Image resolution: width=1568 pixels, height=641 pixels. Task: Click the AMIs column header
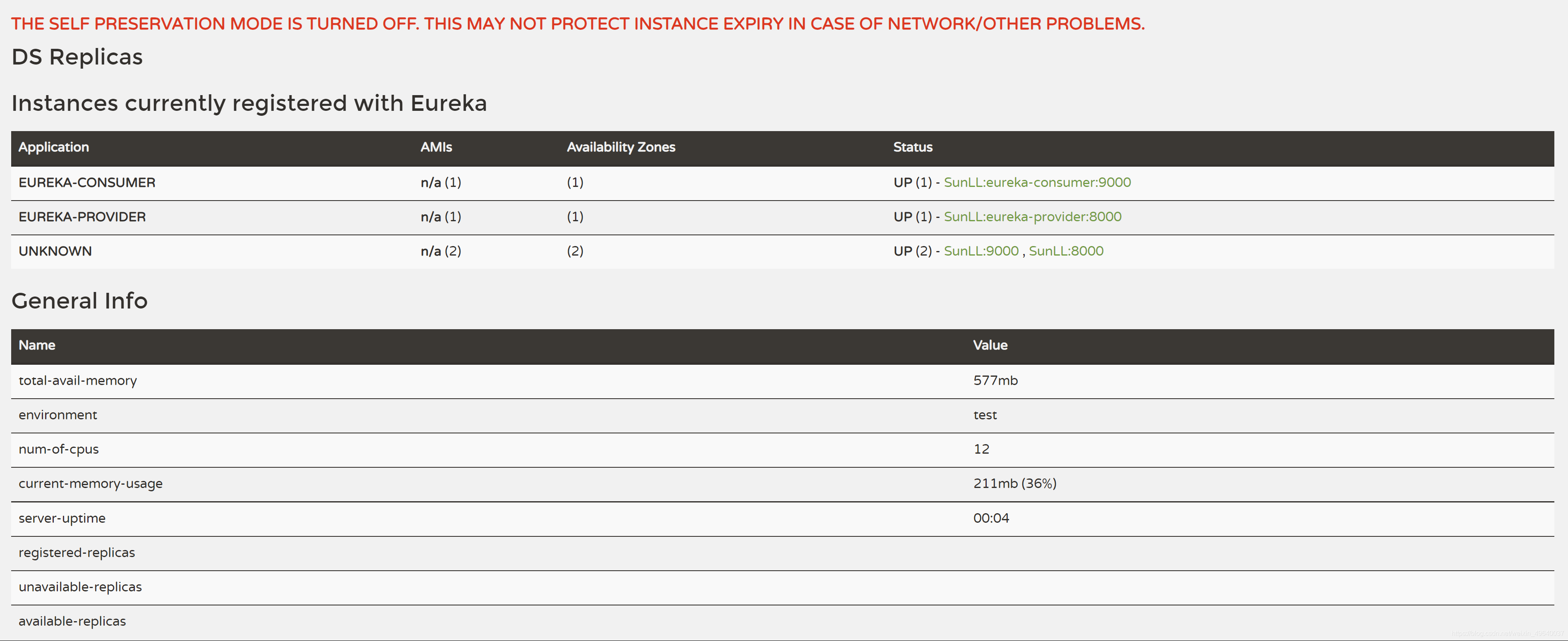(436, 147)
